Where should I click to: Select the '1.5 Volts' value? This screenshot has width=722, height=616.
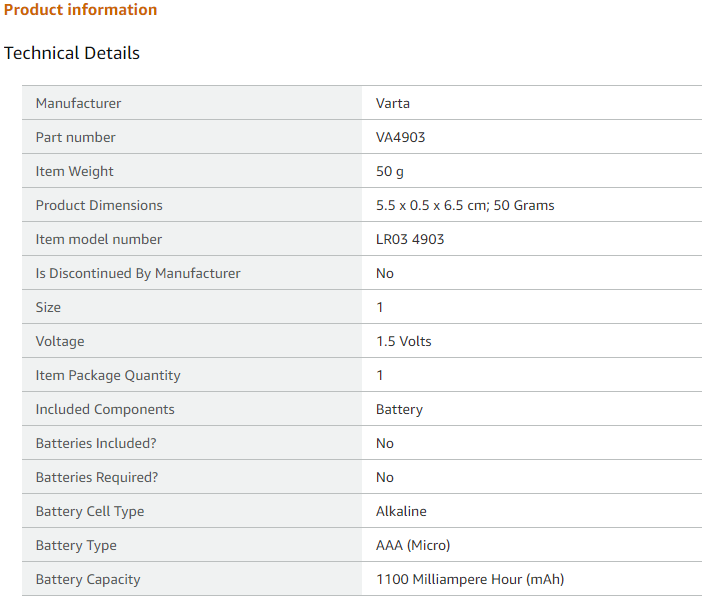[403, 342]
